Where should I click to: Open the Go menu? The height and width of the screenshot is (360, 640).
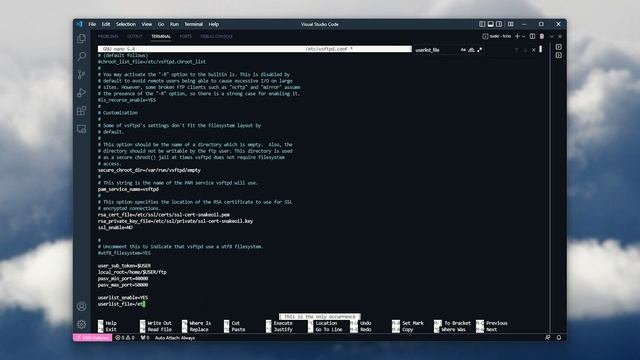pos(161,24)
